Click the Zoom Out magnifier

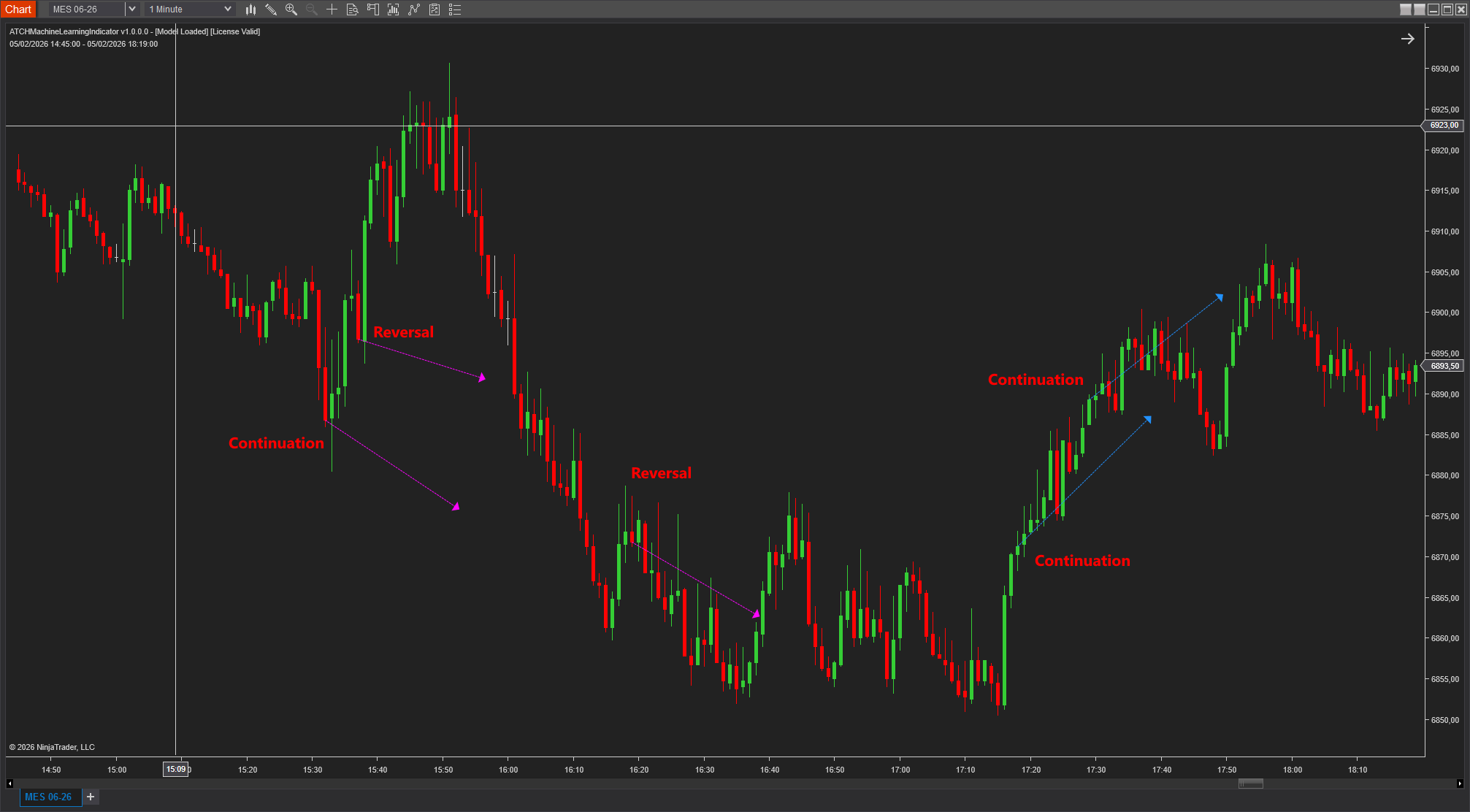312,9
